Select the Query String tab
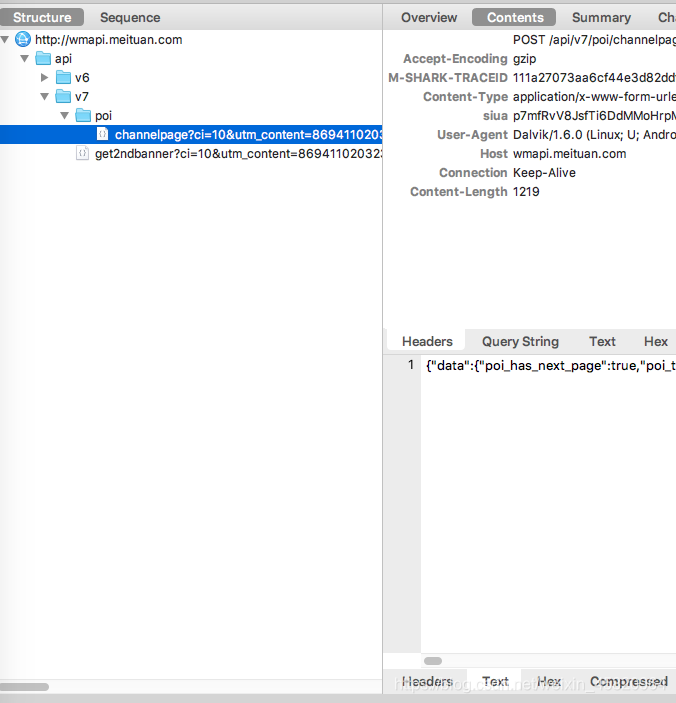Image resolution: width=676 pixels, height=703 pixels. tap(520, 341)
